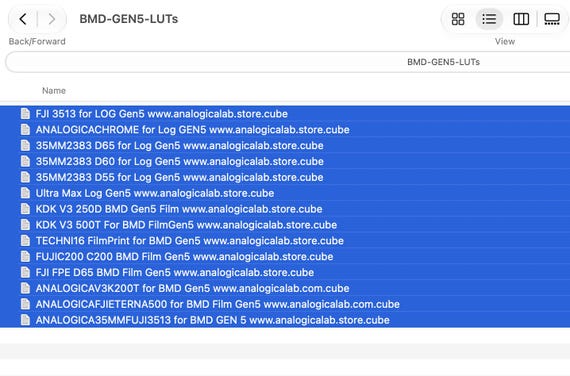Go forward with the Forward arrow
The width and height of the screenshot is (570, 376).
coord(52,19)
